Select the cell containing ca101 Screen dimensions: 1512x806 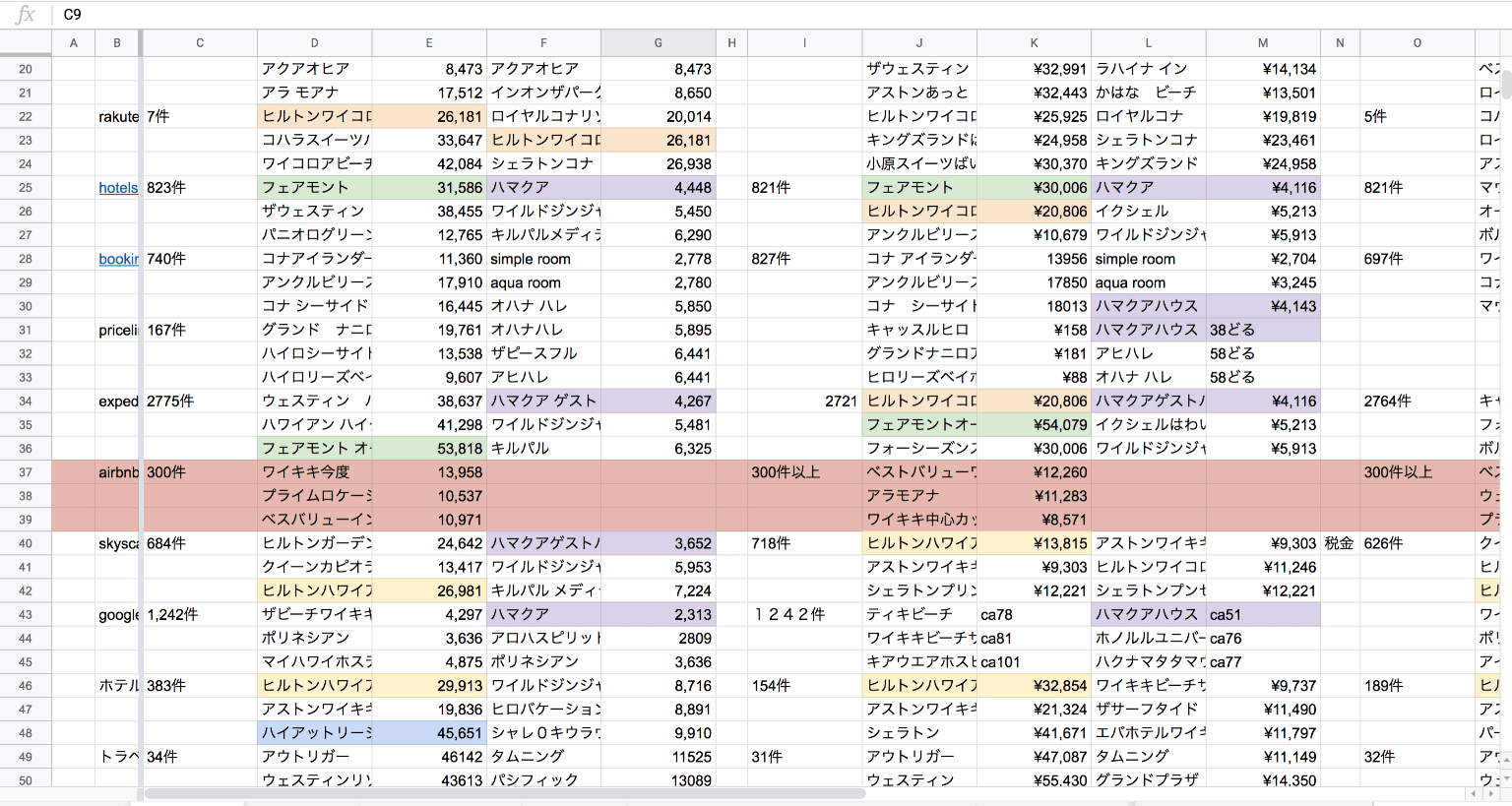point(1035,662)
